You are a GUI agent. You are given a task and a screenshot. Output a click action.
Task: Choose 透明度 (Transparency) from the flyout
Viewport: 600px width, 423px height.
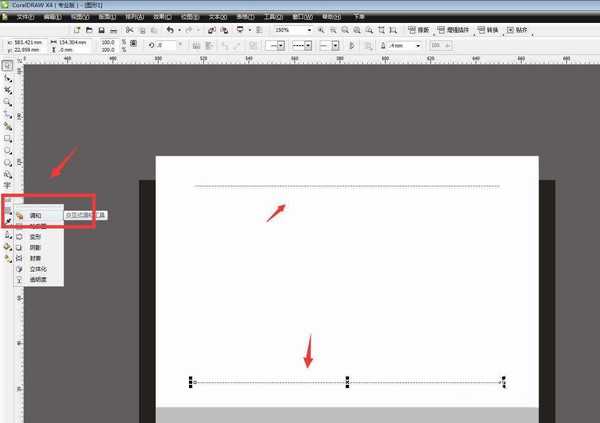click(x=38, y=280)
